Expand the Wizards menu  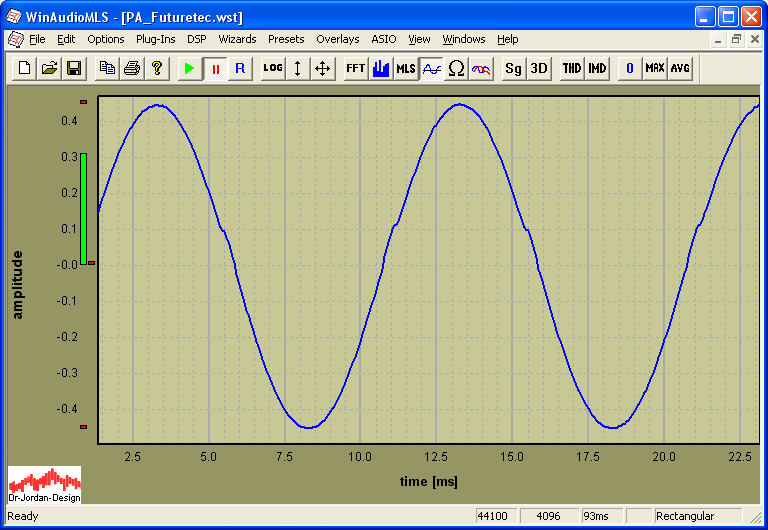pyautogui.click(x=237, y=39)
